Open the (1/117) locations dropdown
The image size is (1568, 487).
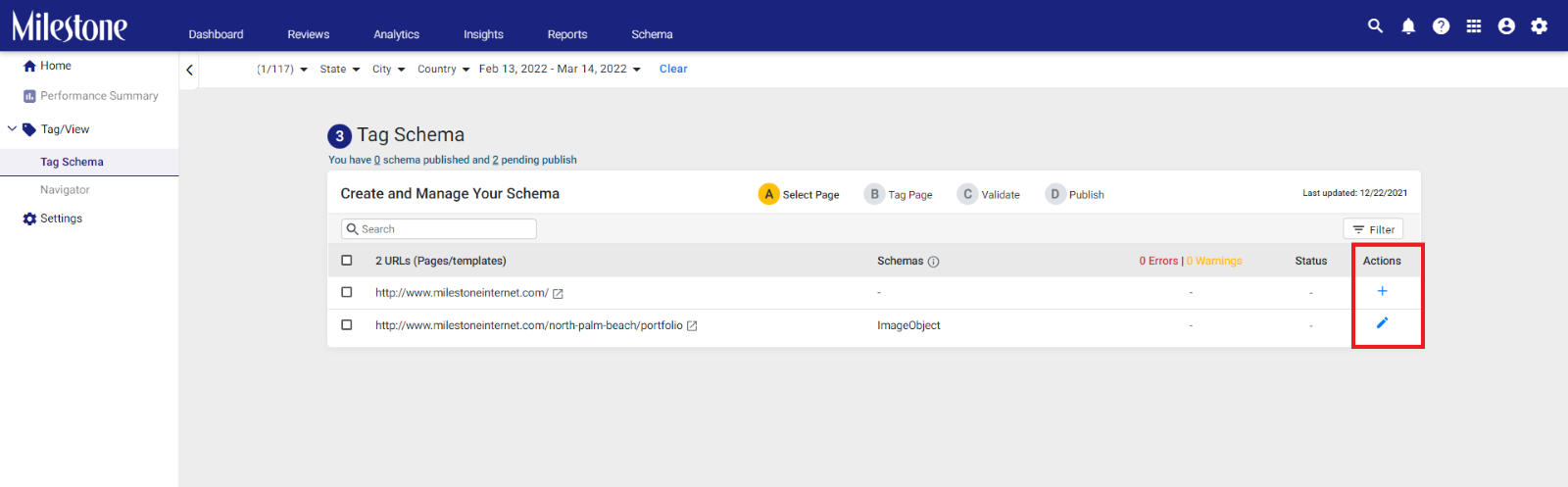pos(282,70)
